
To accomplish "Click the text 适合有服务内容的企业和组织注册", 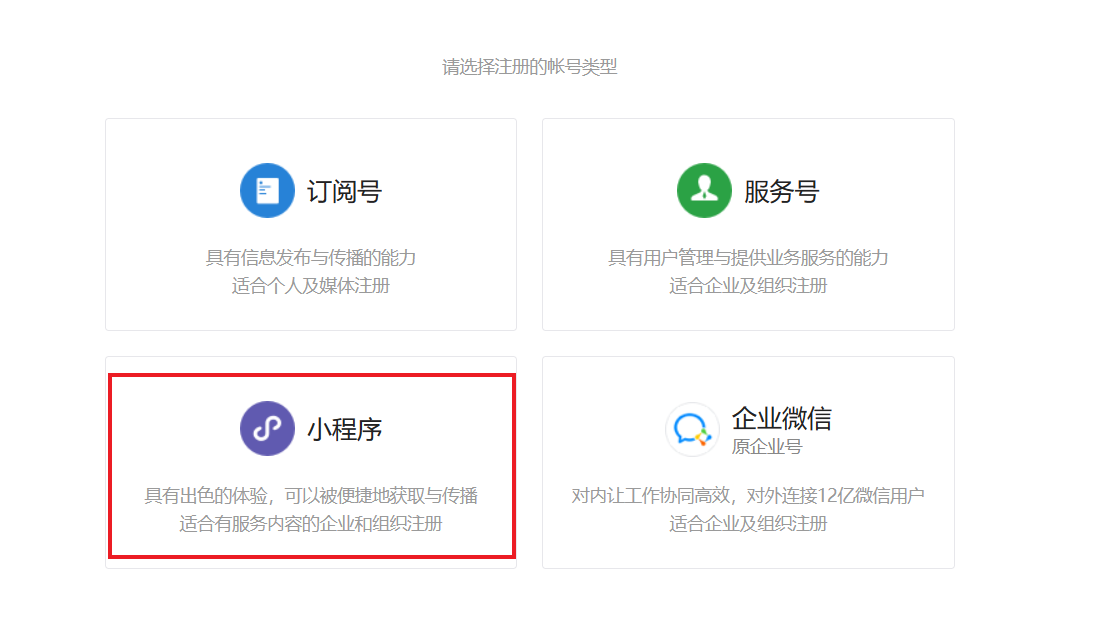I will [311, 524].
